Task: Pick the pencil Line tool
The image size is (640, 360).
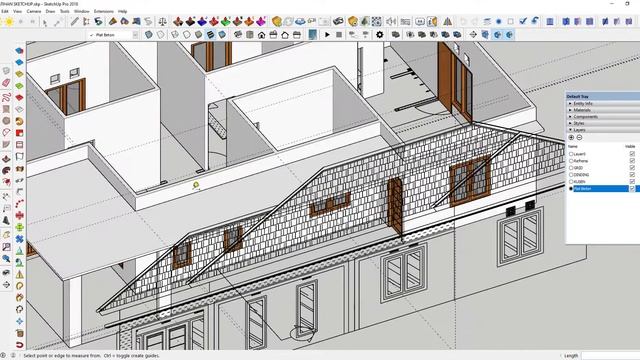Action: [x=74, y=21]
